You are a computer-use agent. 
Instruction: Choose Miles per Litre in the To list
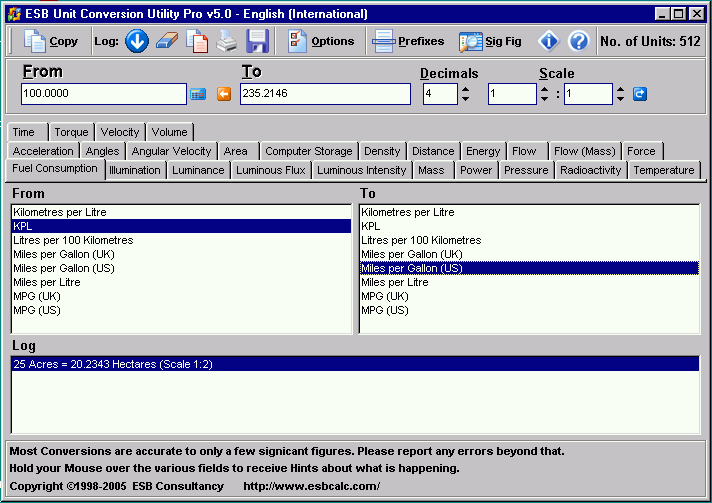pyautogui.click(x=529, y=282)
